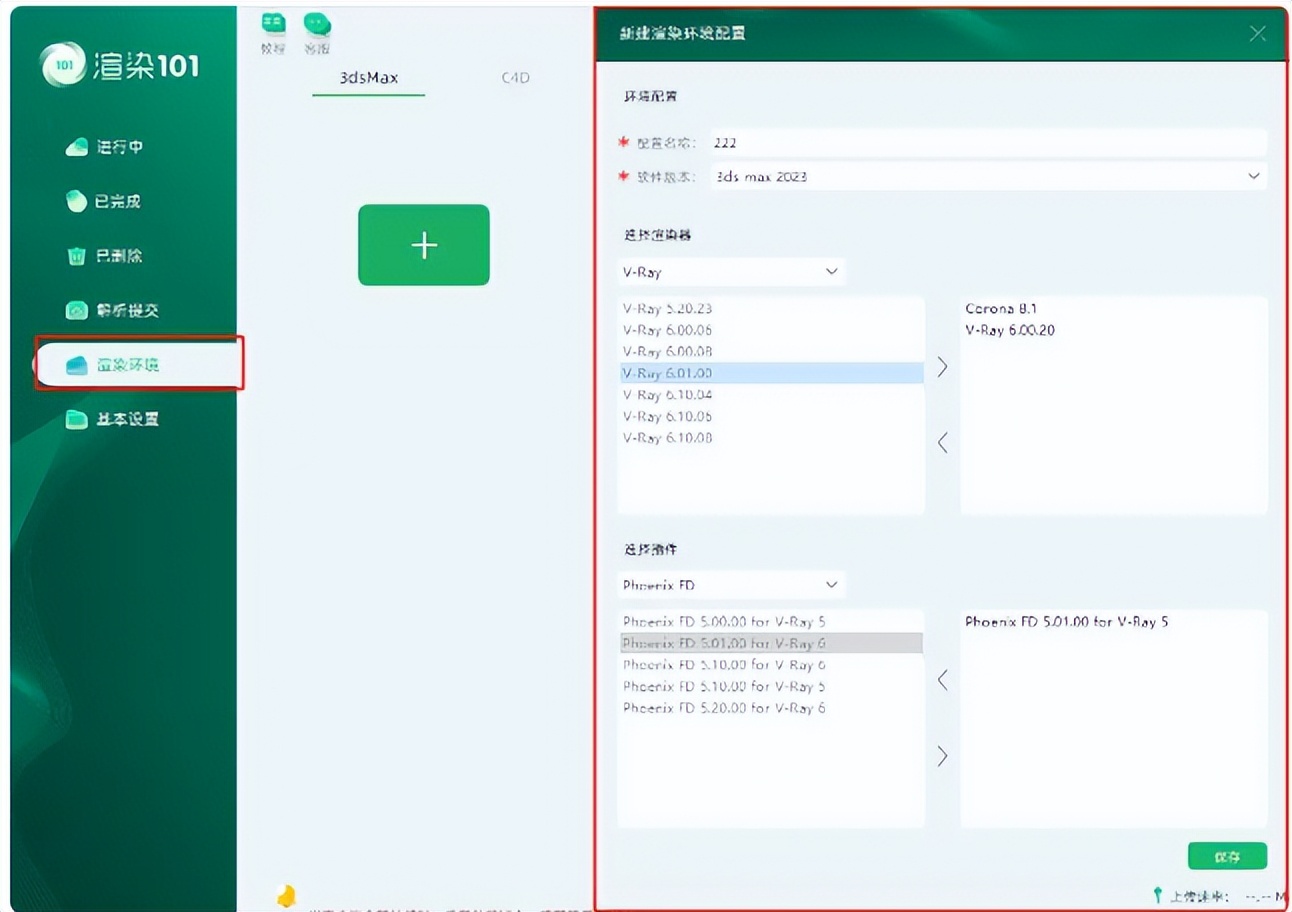Choose V-Ray 6.10.08 in the renderer list
Viewport: 1292px width, 912px height.
[771, 438]
